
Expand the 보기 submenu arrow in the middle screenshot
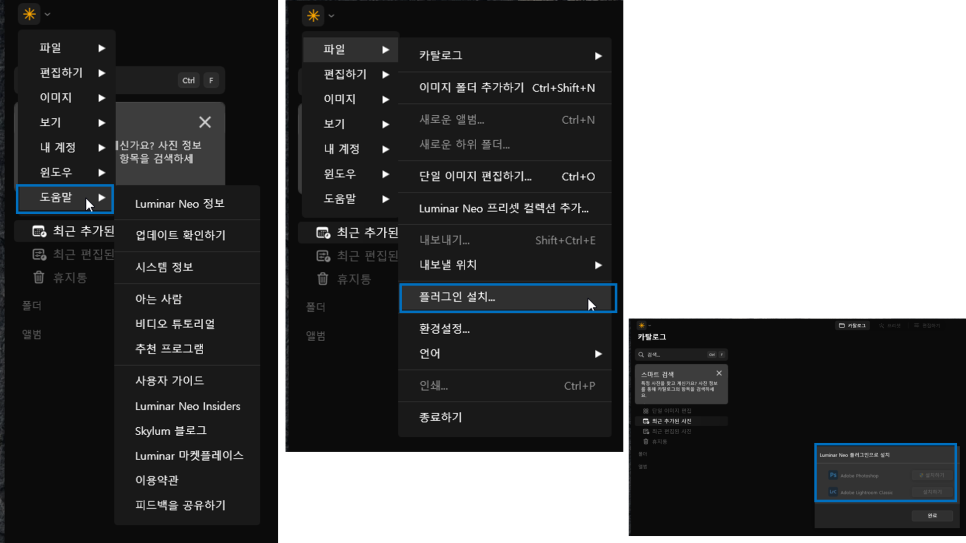(386, 124)
